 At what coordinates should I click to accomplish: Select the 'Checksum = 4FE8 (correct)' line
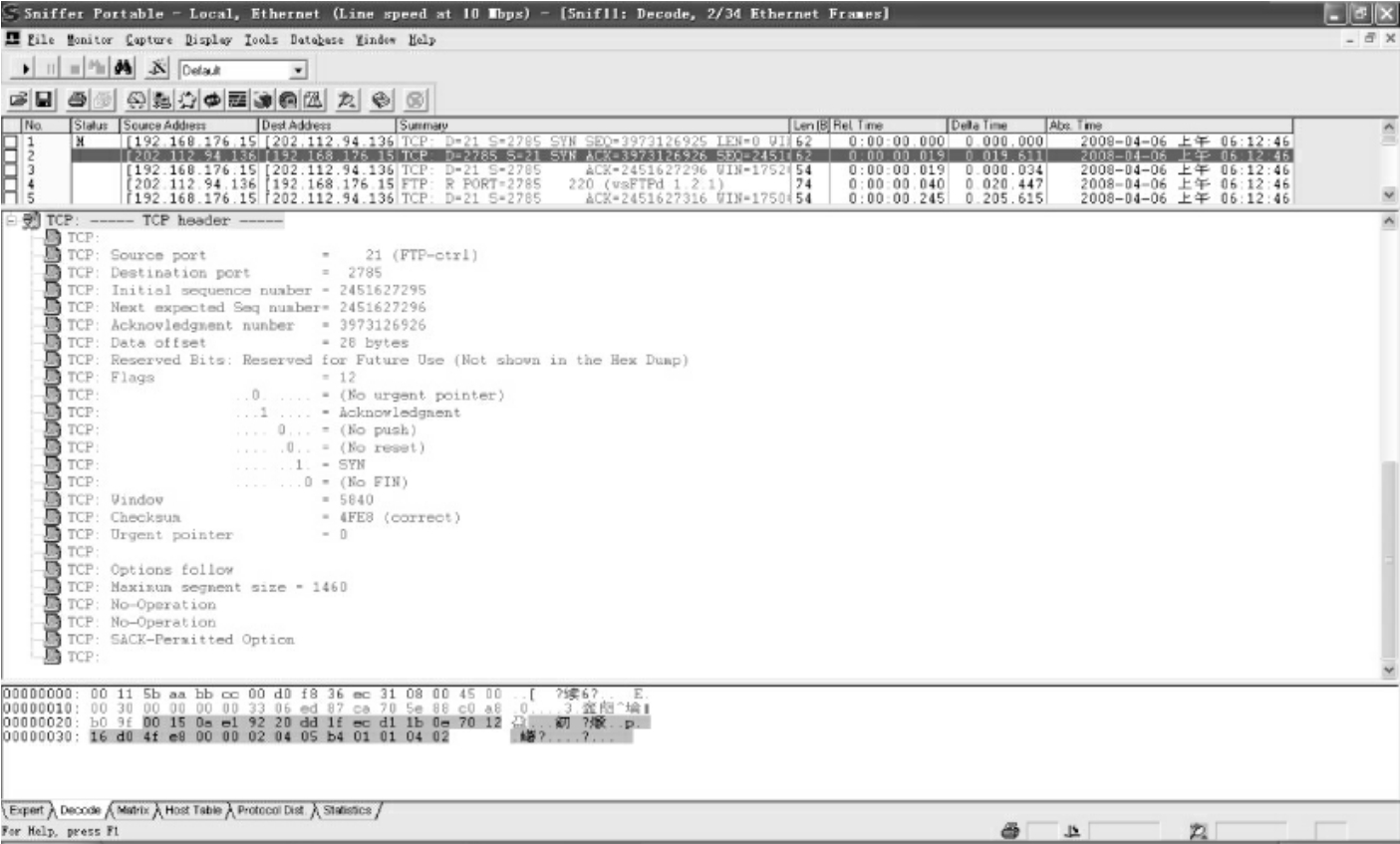264,517
